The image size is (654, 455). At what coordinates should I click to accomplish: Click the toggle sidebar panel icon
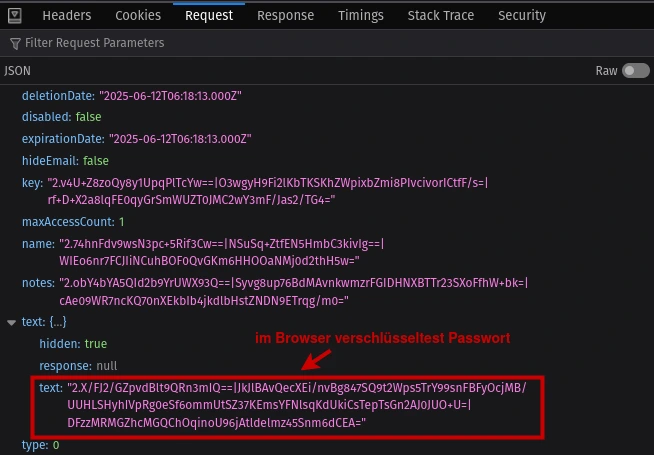pos(15,15)
